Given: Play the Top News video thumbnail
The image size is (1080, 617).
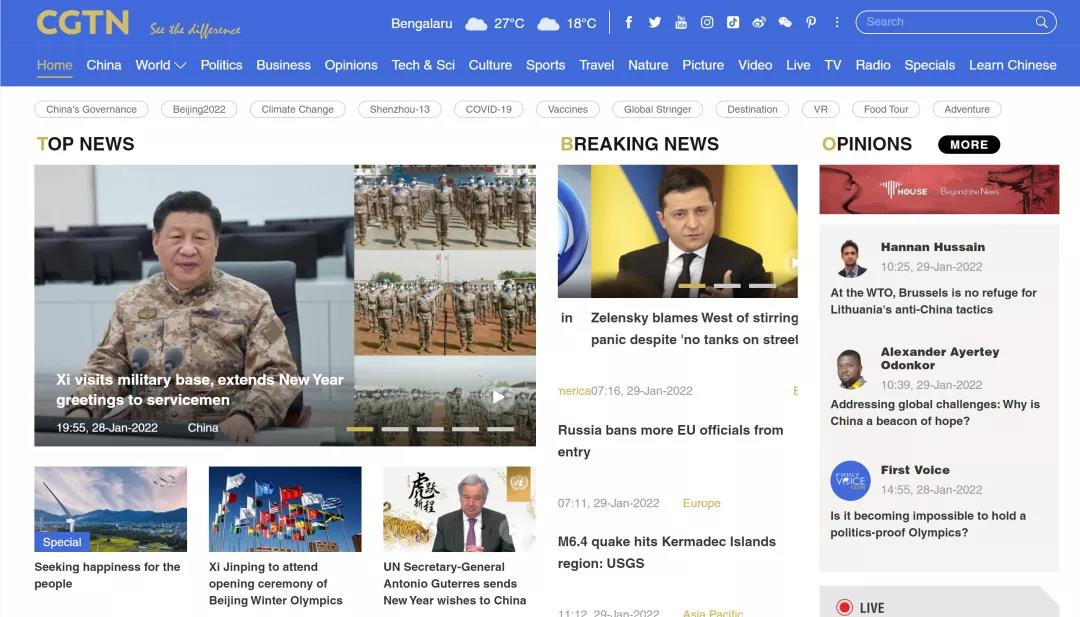Looking at the screenshot, I should (x=498, y=397).
